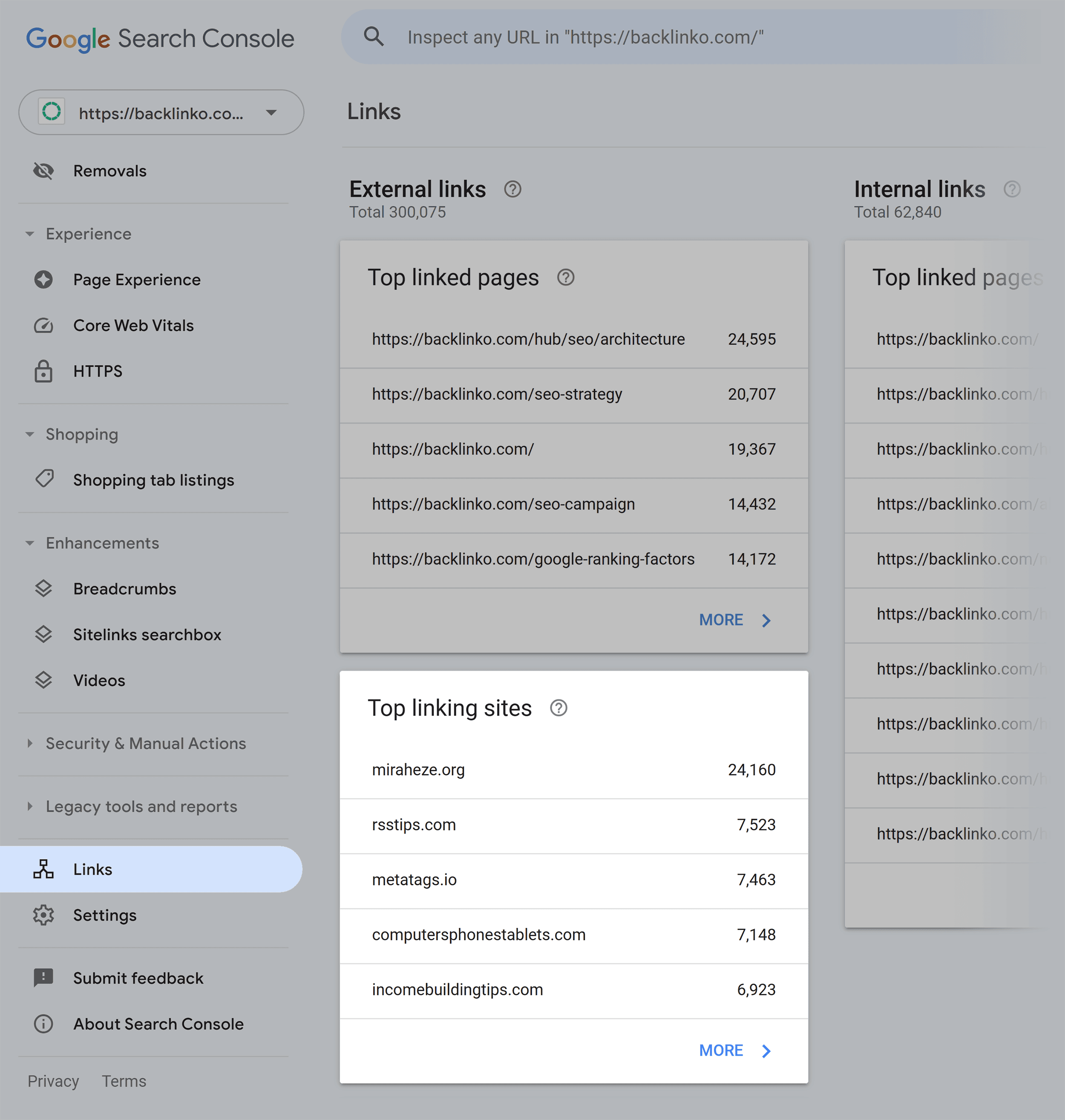Open About Search Console from sidebar

[x=158, y=1024]
